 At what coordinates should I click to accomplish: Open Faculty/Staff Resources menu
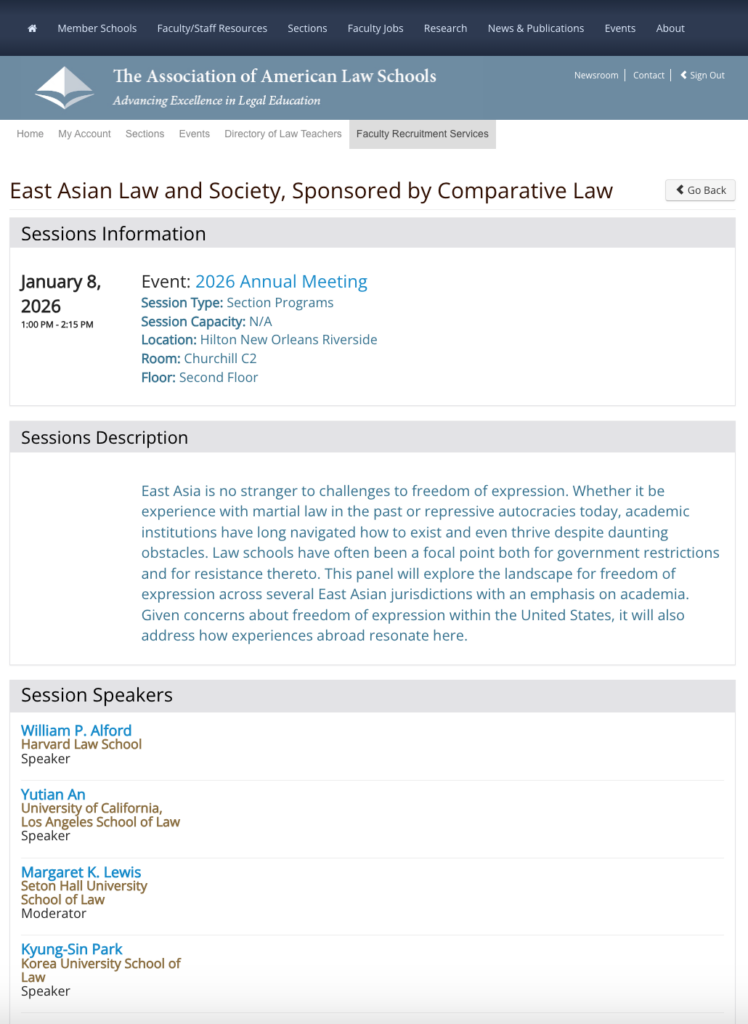212,28
